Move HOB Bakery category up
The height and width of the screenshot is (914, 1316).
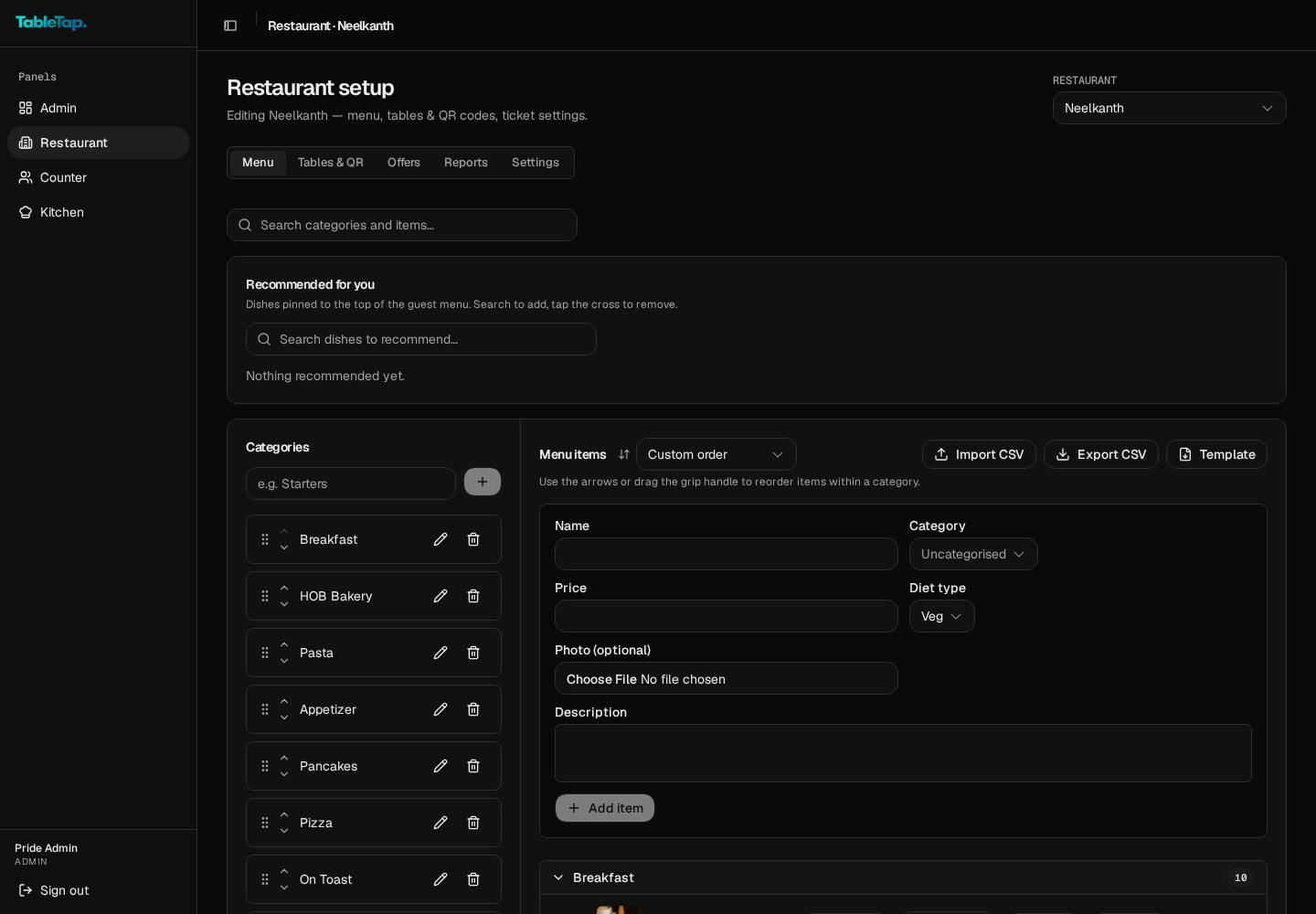pos(284,588)
